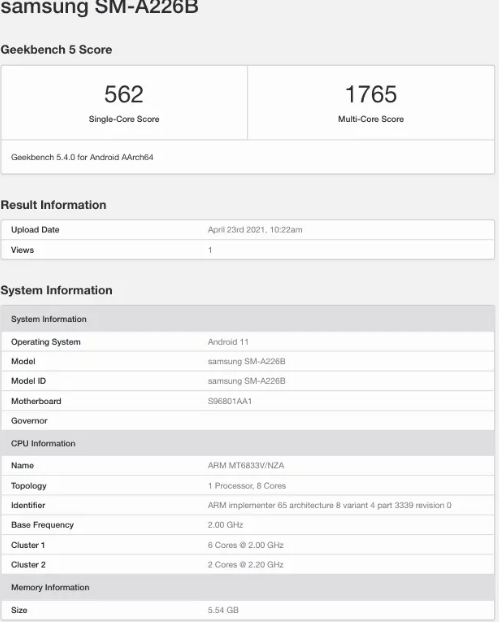The width and height of the screenshot is (499, 622).
Task: Click the Identifier label
Action: coord(28,505)
